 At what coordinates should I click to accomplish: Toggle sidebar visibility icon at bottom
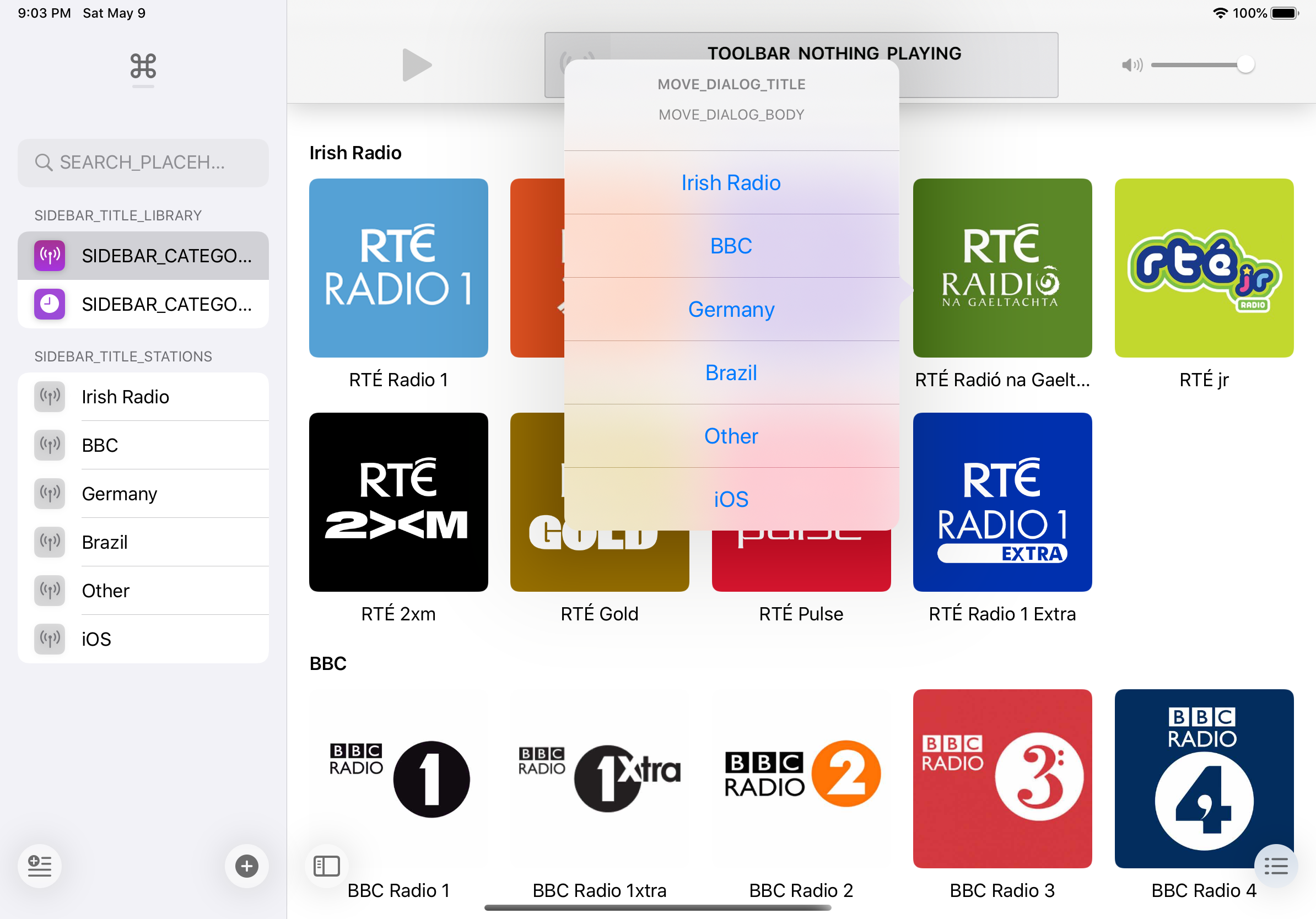(327, 865)
